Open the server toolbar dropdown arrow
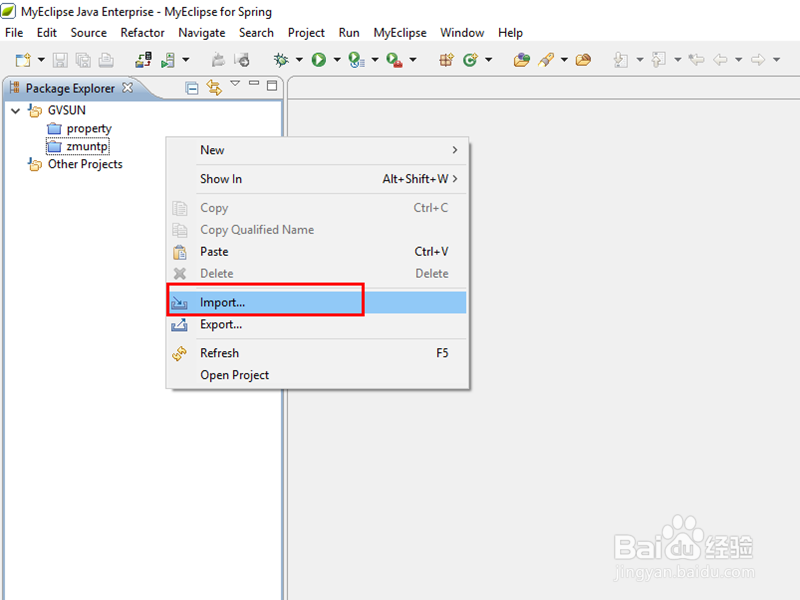 click(x=186, y=60)
